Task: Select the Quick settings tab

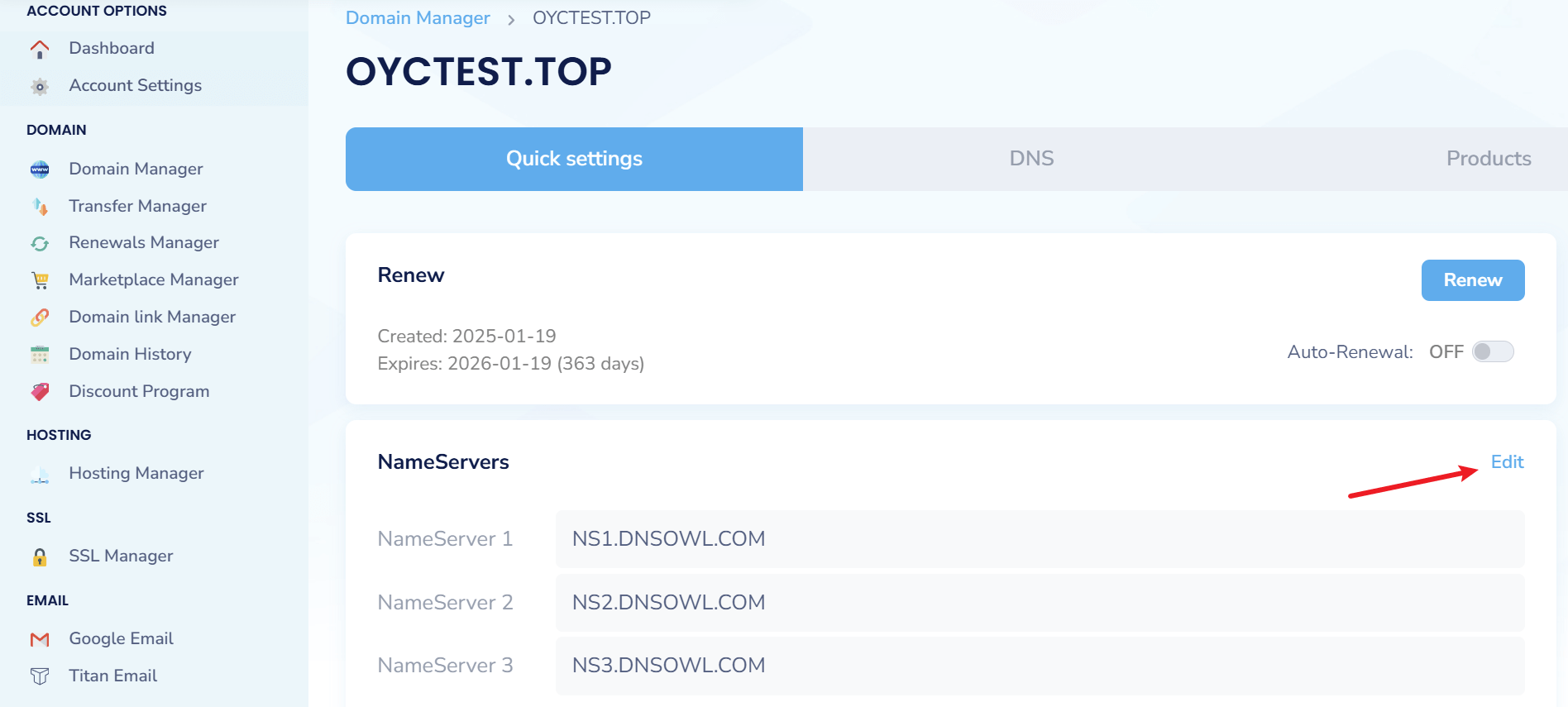Action: (574, 159)
